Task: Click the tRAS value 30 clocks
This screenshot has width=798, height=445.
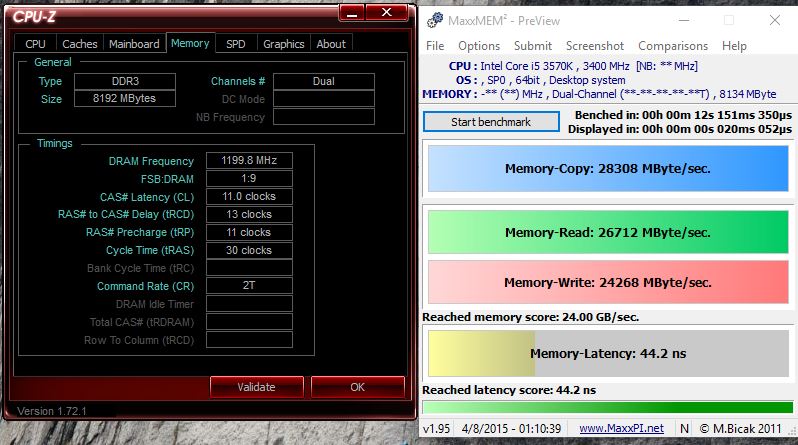Action: [249, 250]
